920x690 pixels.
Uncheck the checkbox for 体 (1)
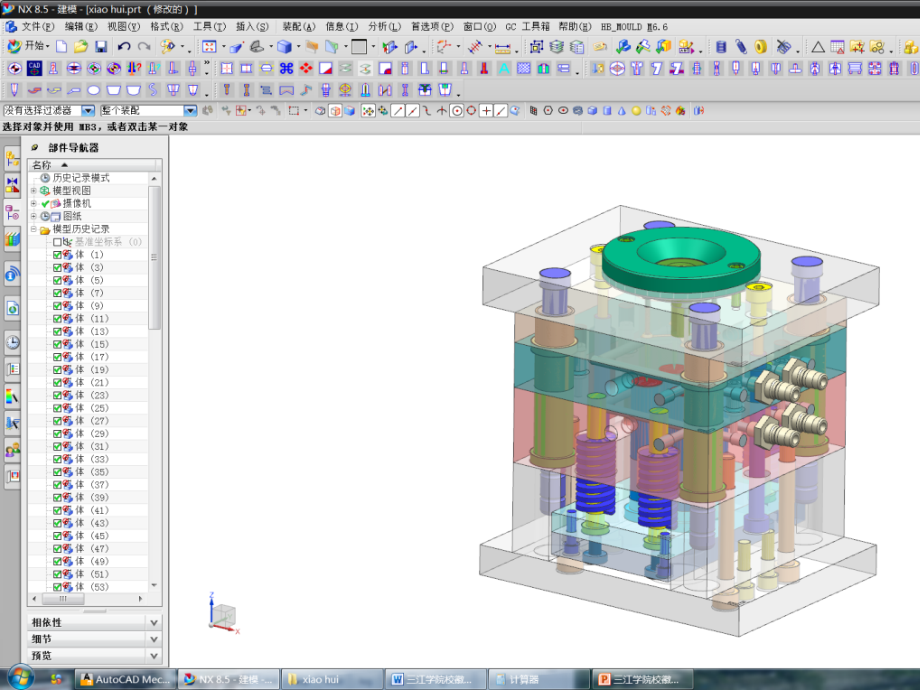(57, 255)
